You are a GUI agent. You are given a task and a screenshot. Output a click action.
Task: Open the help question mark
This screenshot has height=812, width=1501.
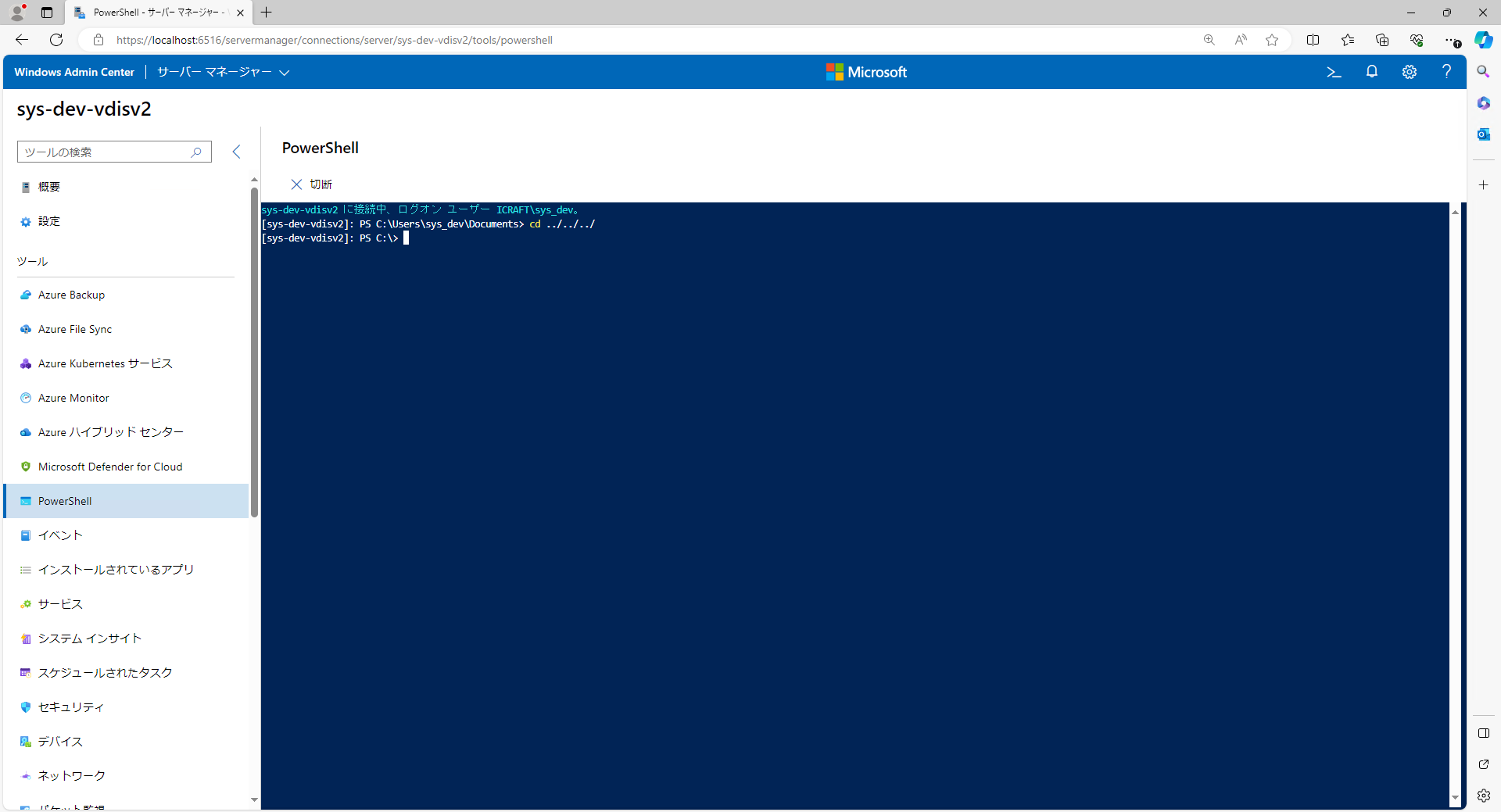pyautogui.click(x=1446, y=72)
